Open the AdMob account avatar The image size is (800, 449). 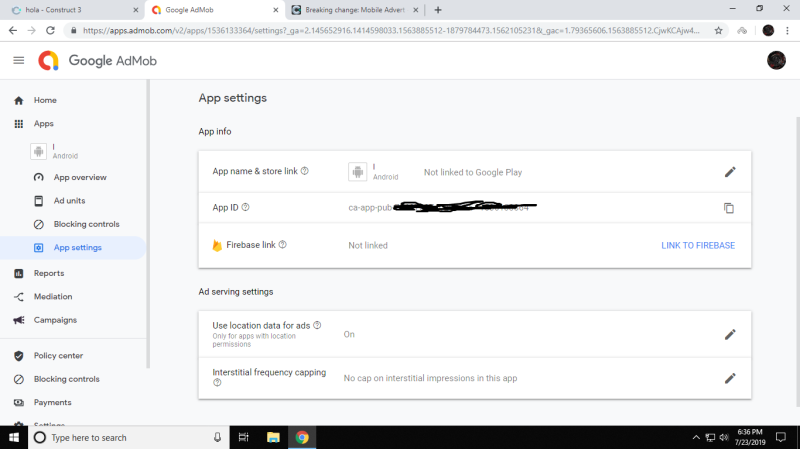coord(776,60)
